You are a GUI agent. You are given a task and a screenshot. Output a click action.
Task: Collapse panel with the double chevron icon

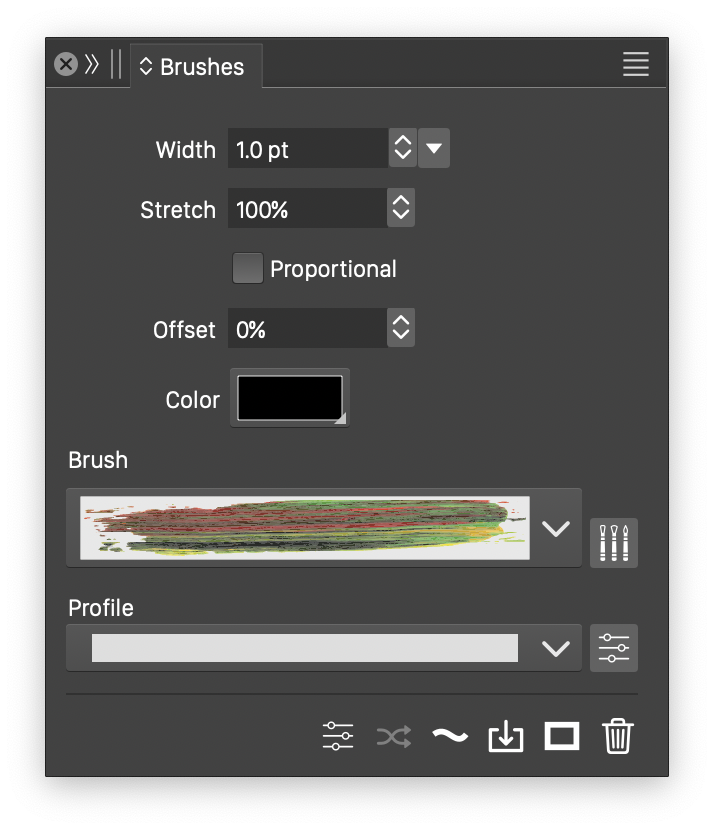click(x=92, y=65)
